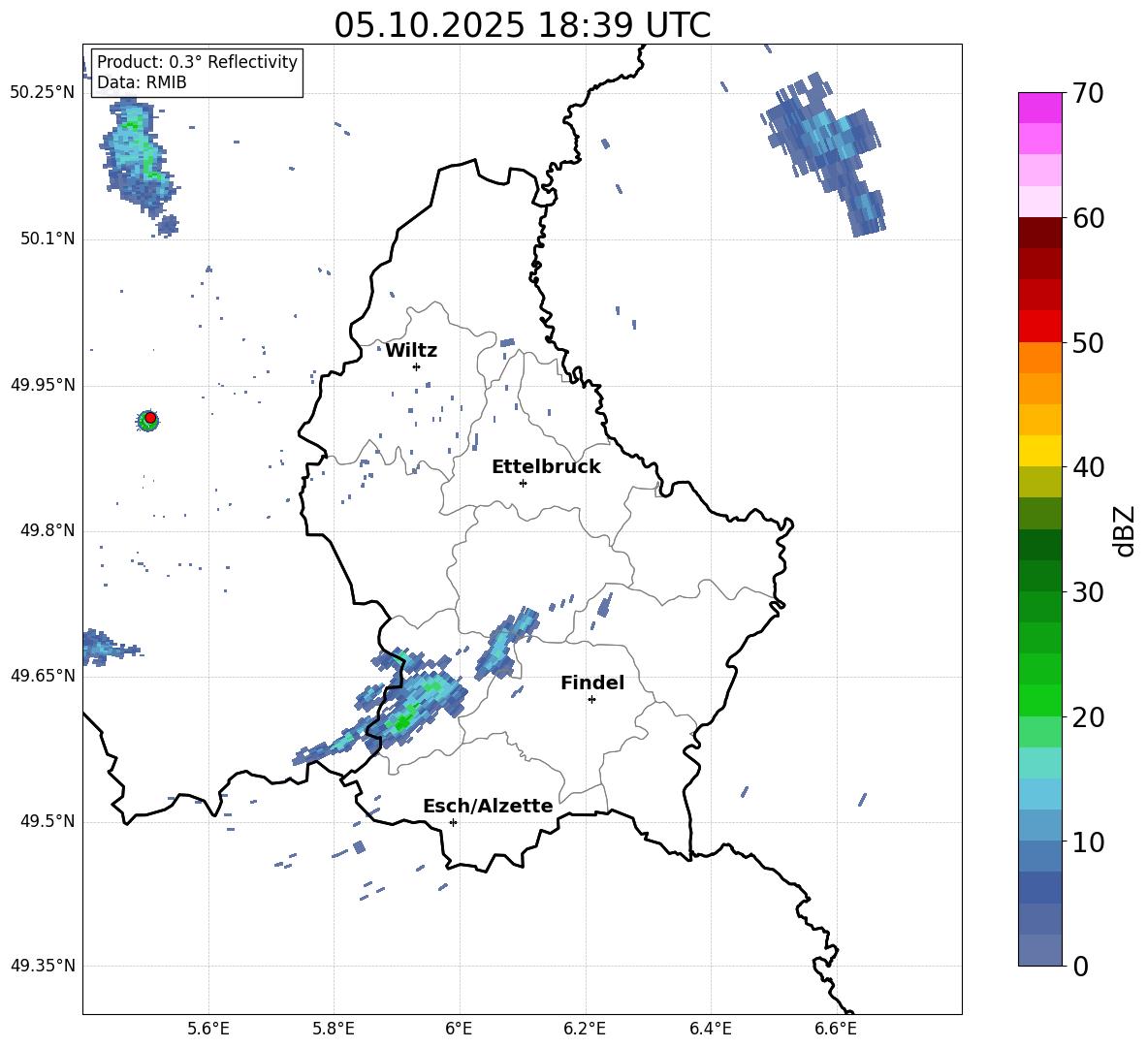Select the Ettelbruck city label
1148x1048 pixels.
coord(546,467)
